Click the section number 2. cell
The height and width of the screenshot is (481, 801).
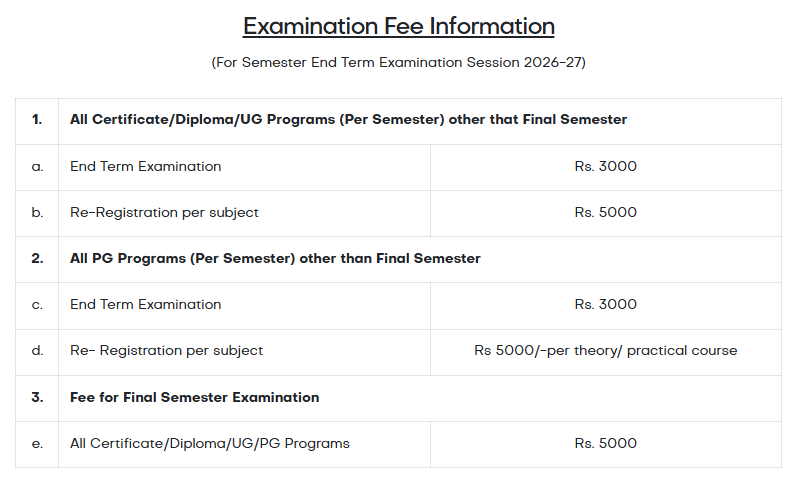(37, 258)
